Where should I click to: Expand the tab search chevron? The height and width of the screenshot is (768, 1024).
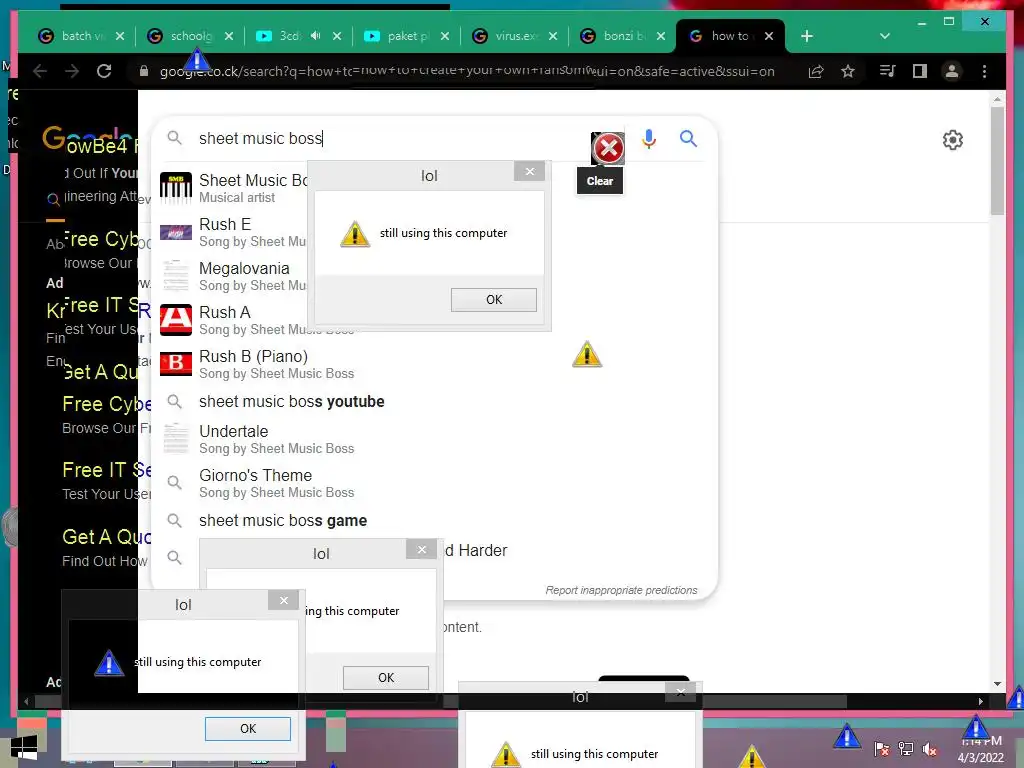click(x=885, y=36)
